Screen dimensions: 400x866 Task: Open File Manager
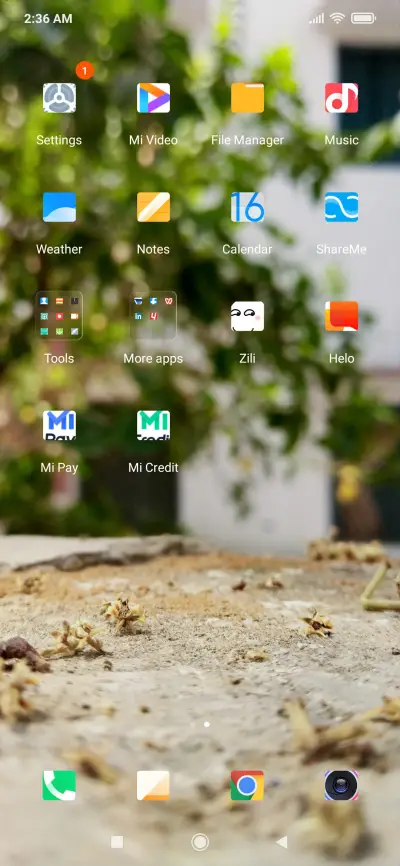247,98
